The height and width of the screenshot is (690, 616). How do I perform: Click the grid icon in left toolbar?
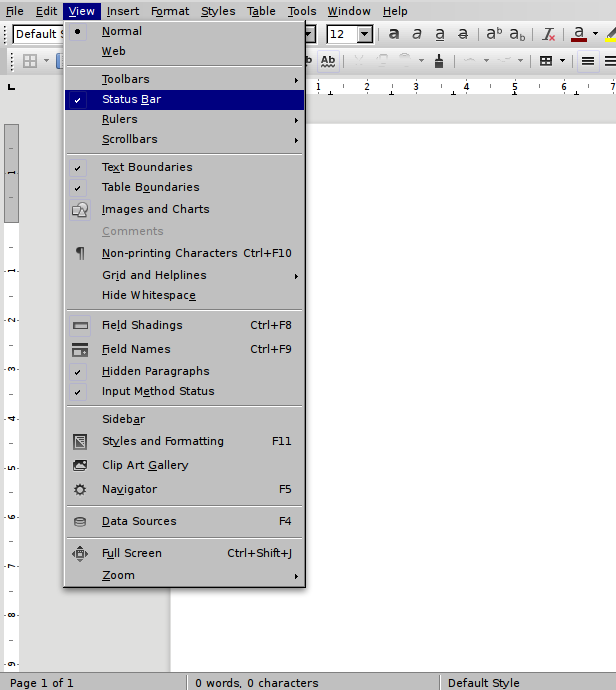30,61
